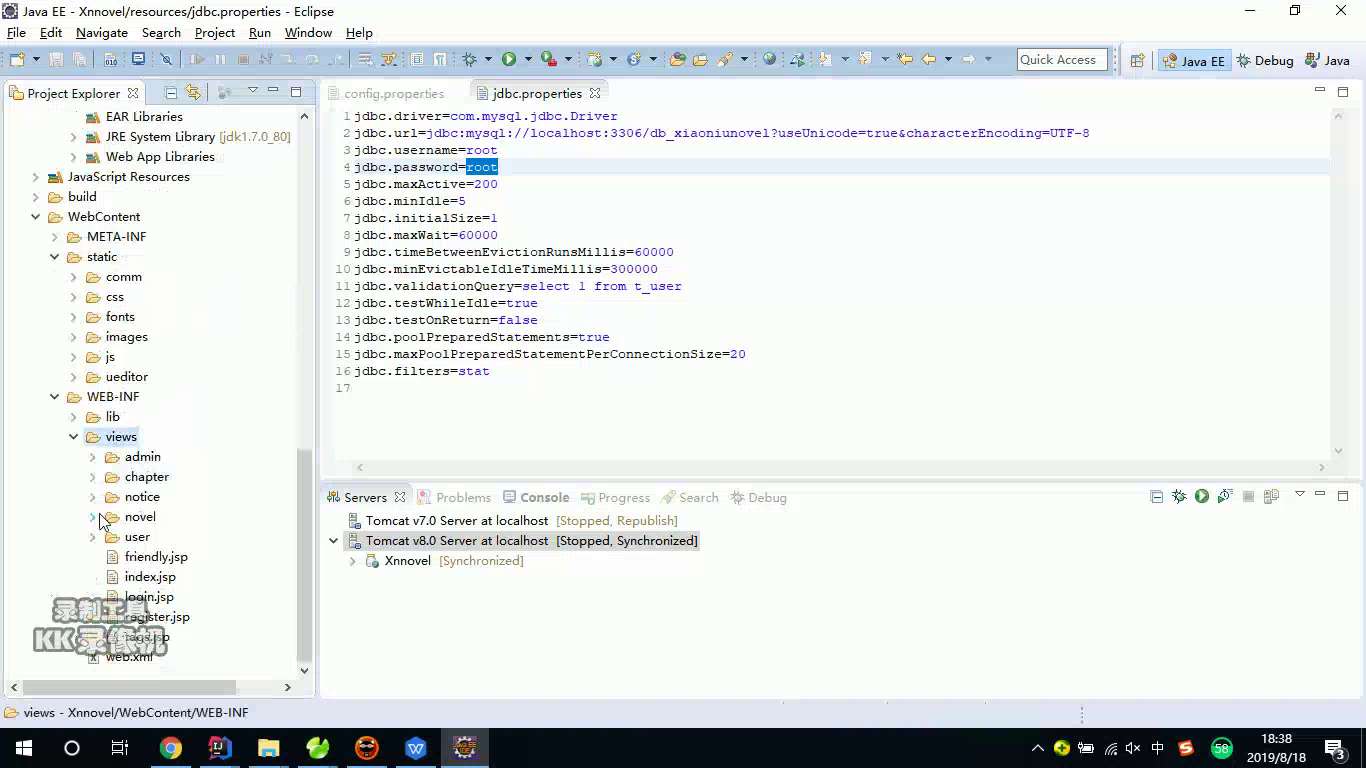Image resolution: width=1366 pixels, height=768 pixels.
Task: Expand the JRE System Library node
Action: 74,137
